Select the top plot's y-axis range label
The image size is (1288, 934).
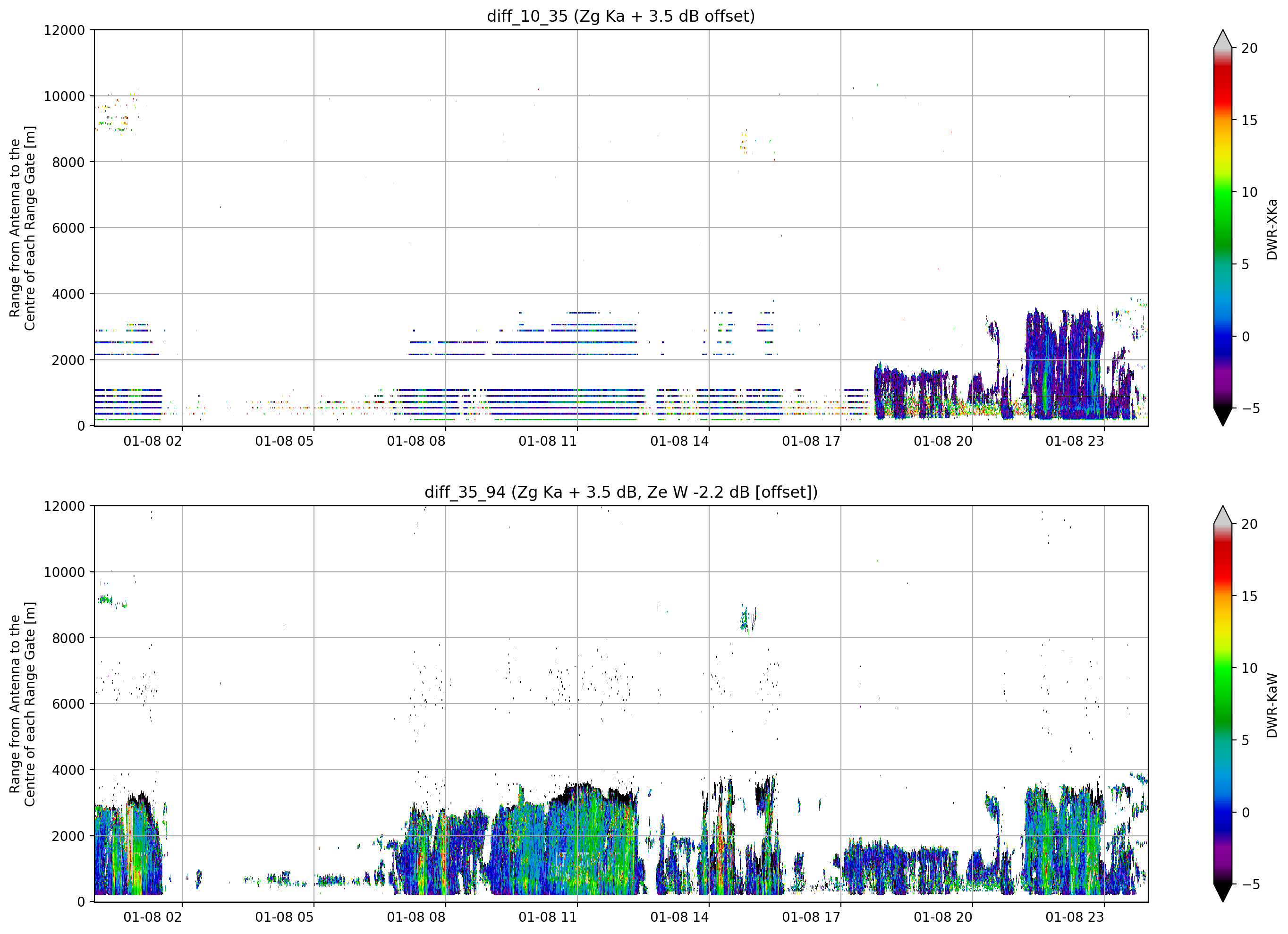coord(22,228)
